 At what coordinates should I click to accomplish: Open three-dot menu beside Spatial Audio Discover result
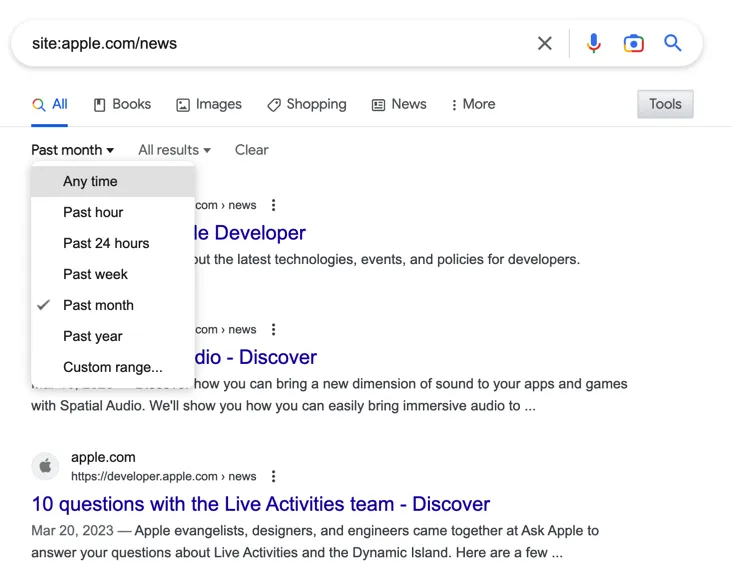tap(274, 330)
